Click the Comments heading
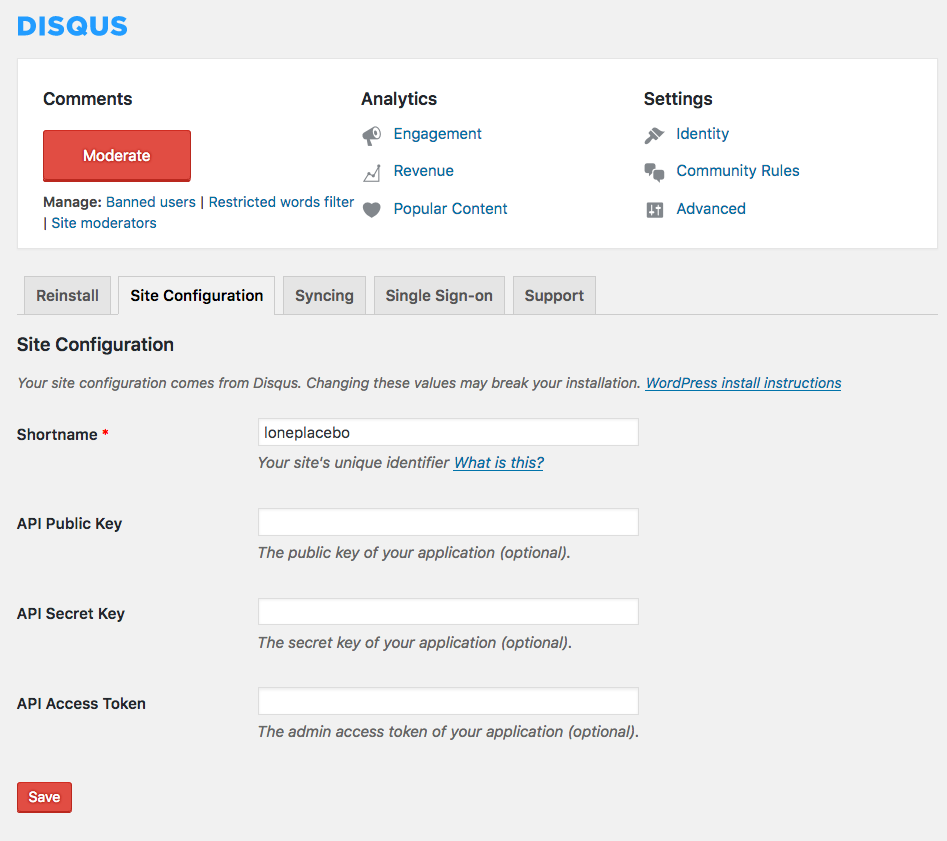The image size is (947, 841). pyautogui.click(x=88, y=98)
